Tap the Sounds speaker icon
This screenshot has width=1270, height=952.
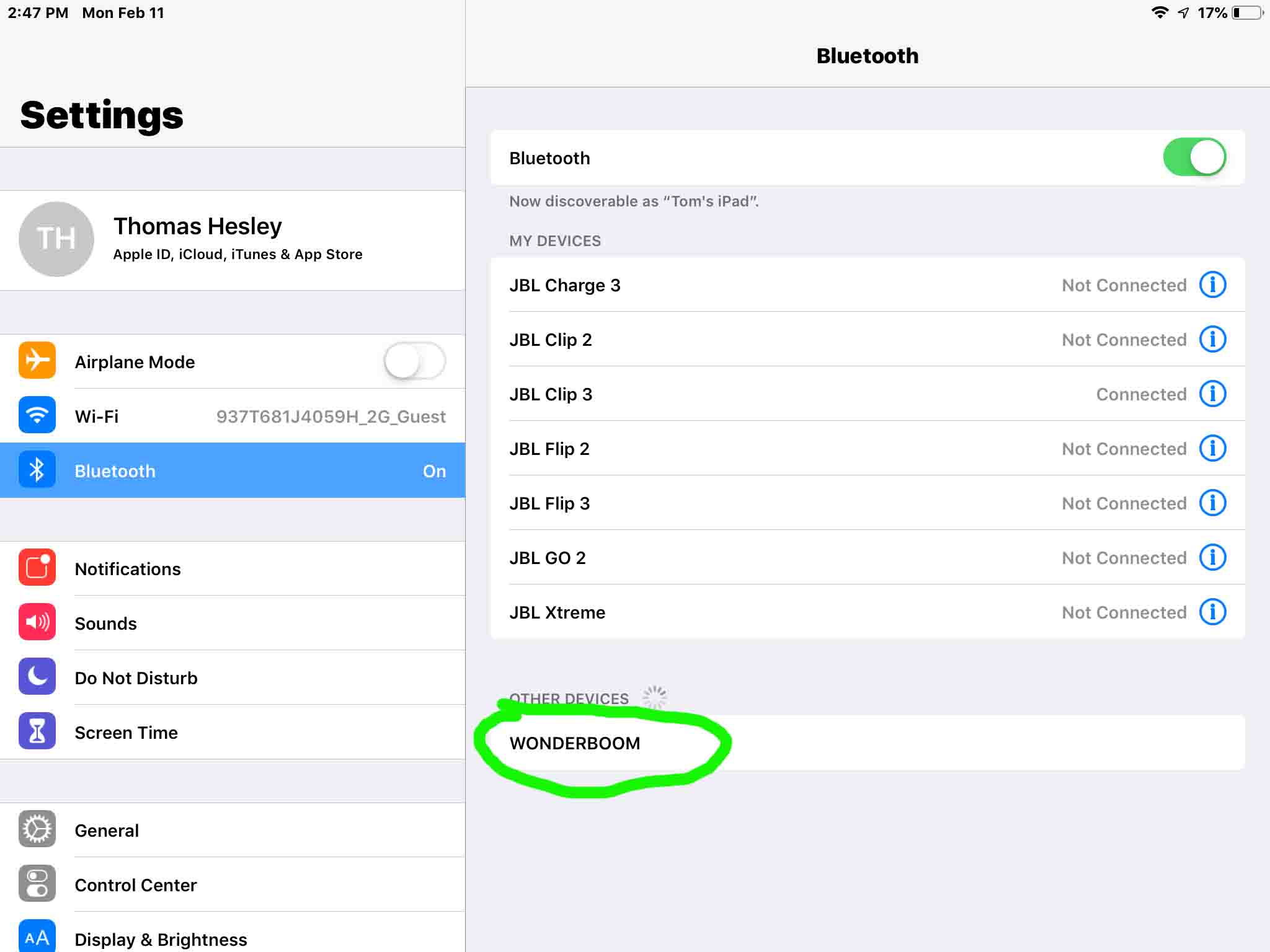(x=37, y=622)
